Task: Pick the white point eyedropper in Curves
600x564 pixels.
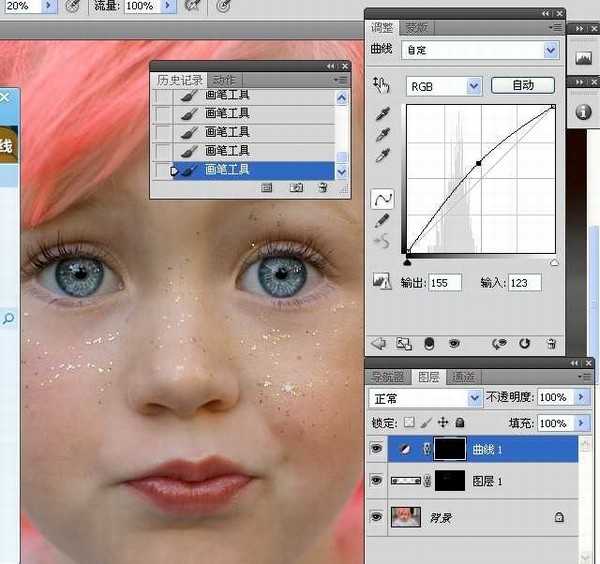Action: (x=381, y=156)
